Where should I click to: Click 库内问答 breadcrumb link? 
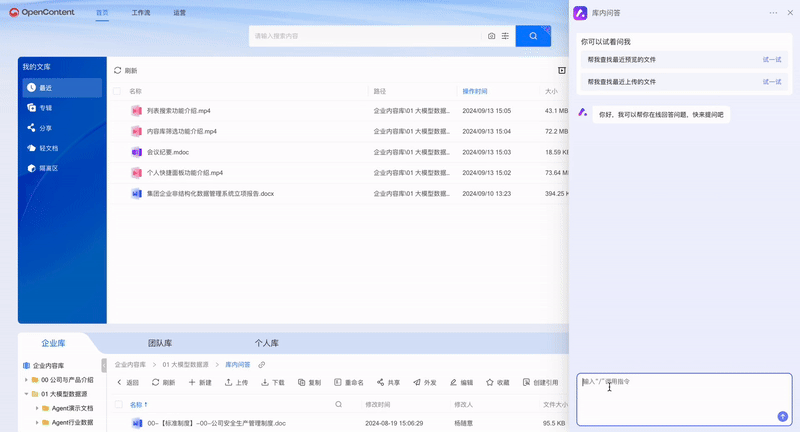[238, 365]
